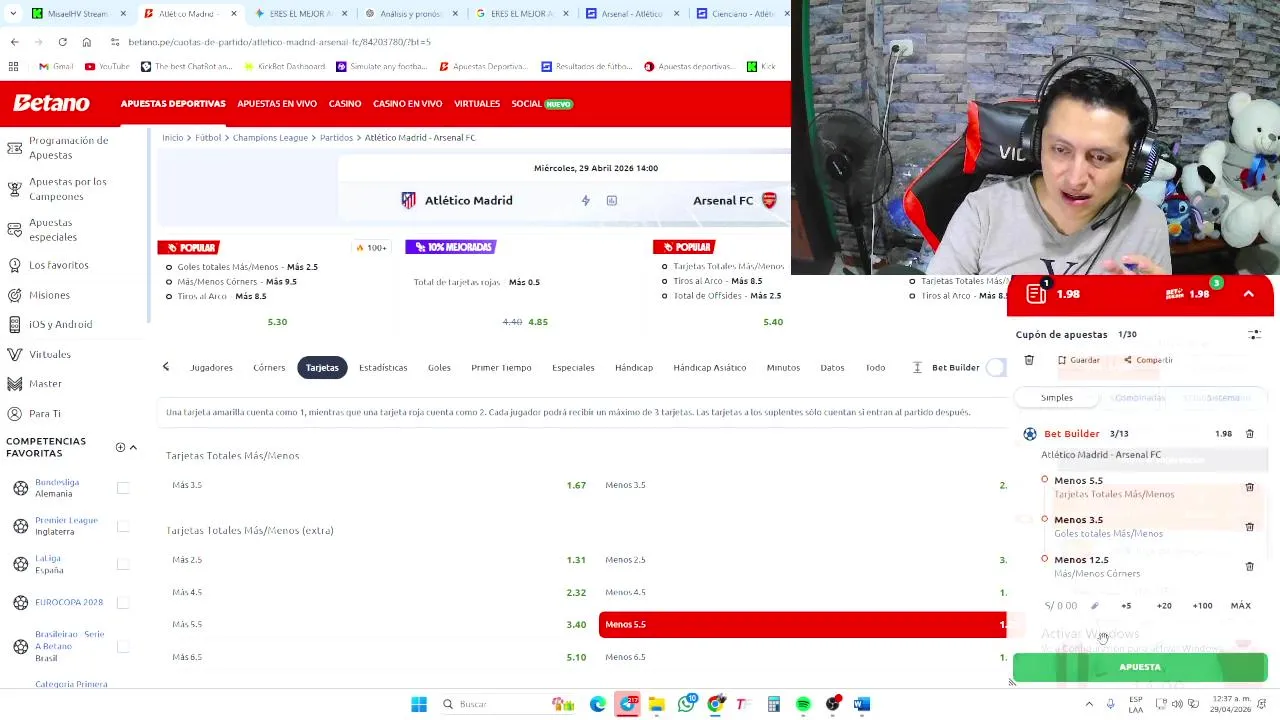Image resolution: width=1280 pixels, height=720 pixels.
Task: Switch to the Jugadores market tab
Action: pos(211,368)
